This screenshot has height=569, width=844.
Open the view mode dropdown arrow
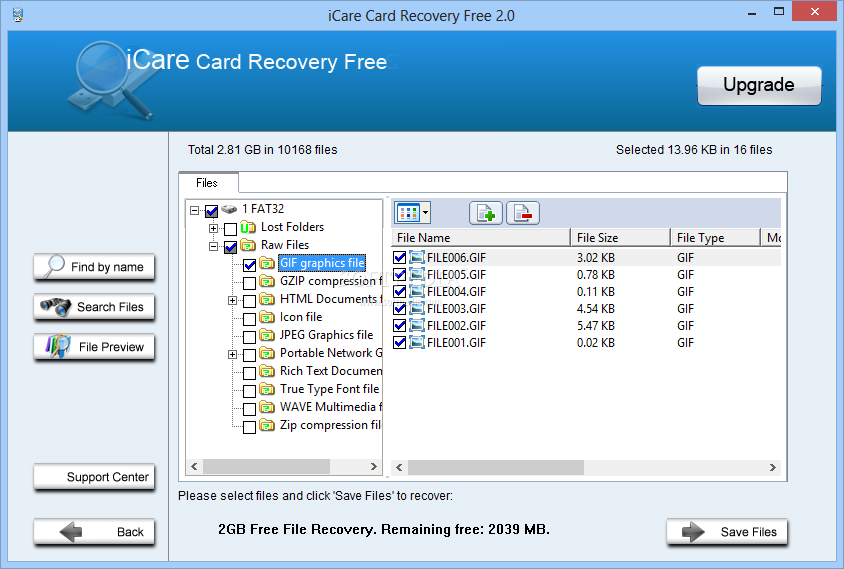(425, 213)
